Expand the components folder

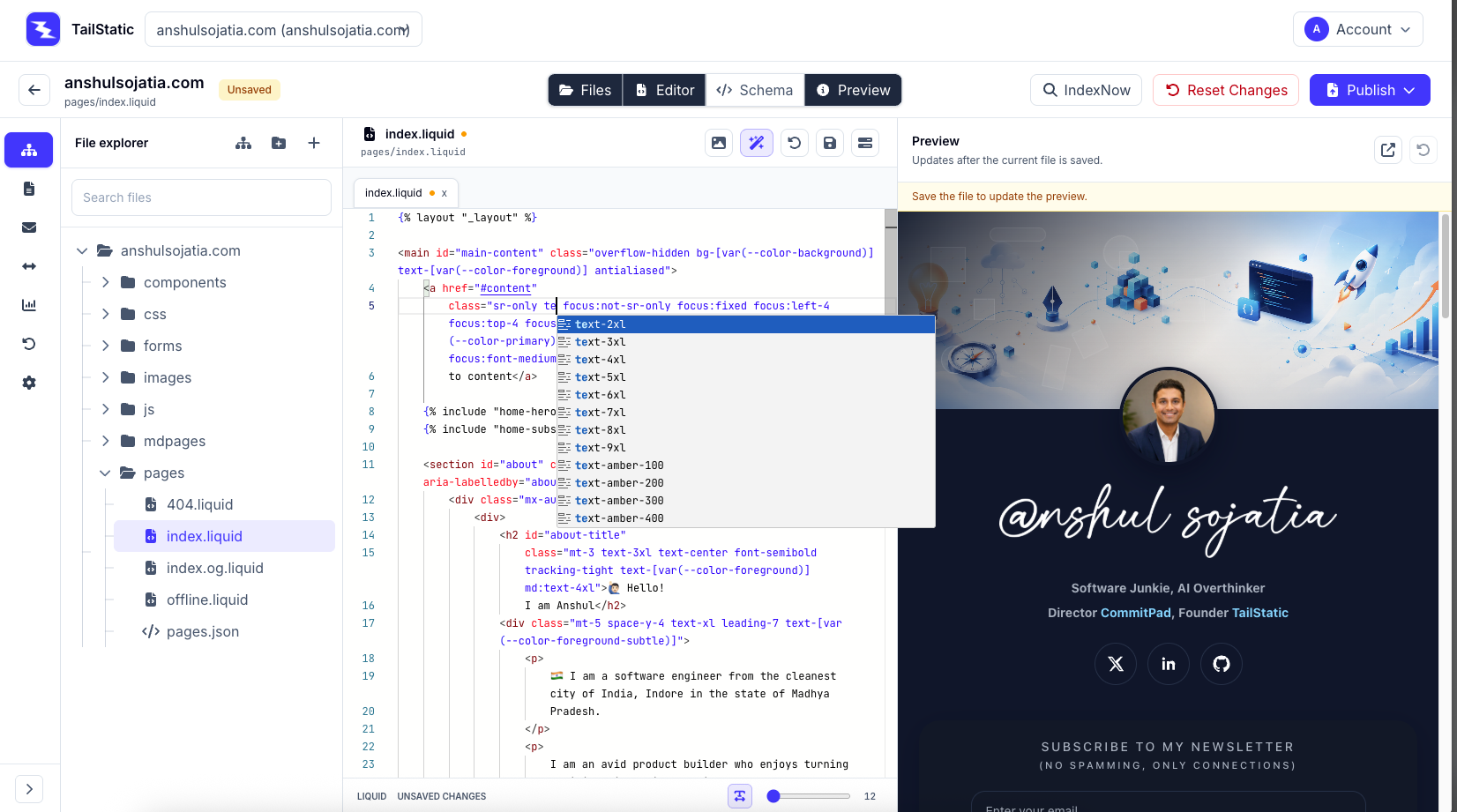click(x=105, y=282)
